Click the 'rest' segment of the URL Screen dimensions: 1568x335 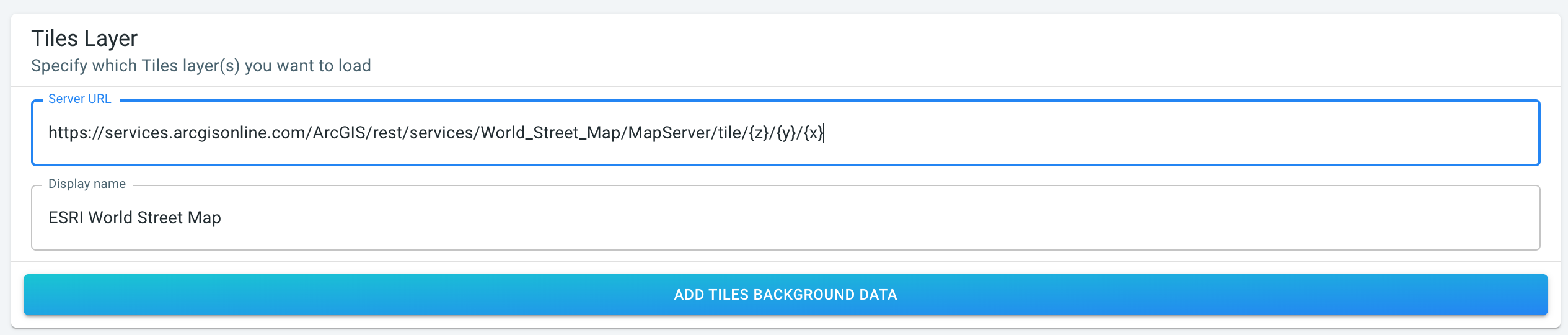(x=387, y=133)
